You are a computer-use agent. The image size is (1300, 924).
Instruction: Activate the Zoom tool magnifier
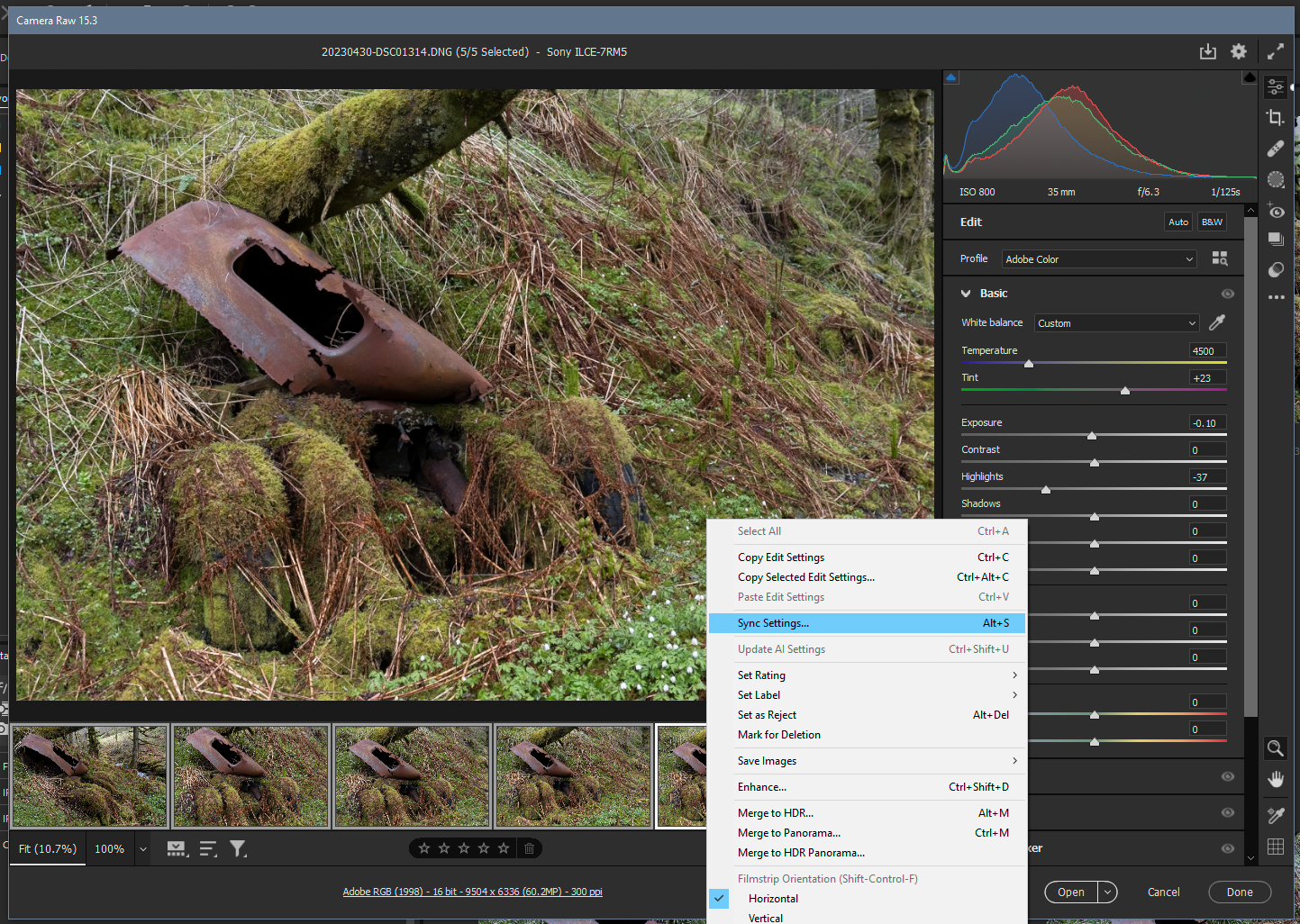coord(1275,748)
